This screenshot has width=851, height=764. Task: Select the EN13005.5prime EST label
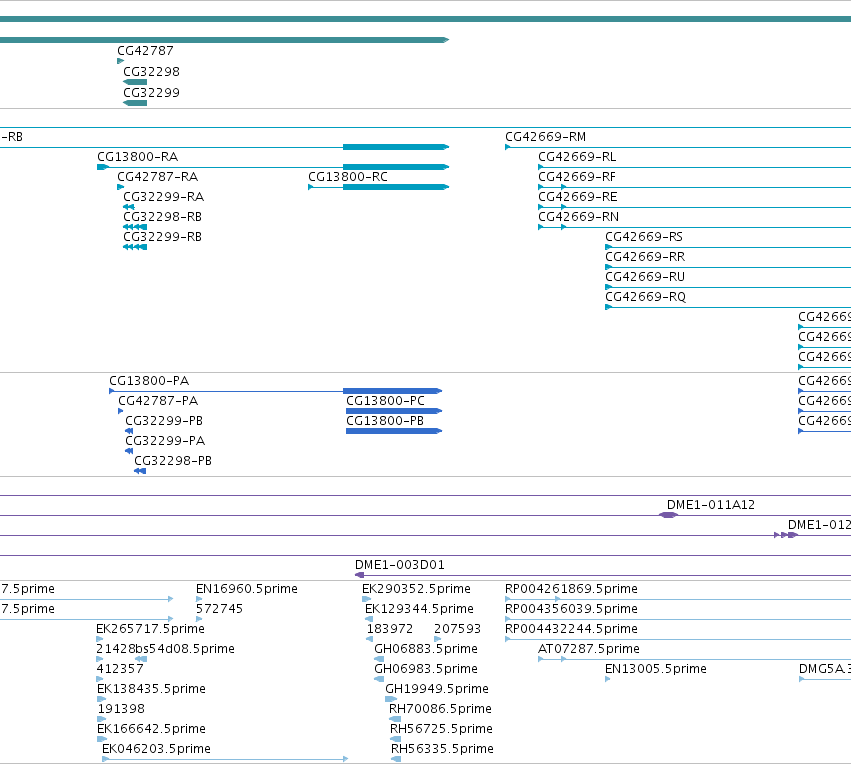[656, 670]
